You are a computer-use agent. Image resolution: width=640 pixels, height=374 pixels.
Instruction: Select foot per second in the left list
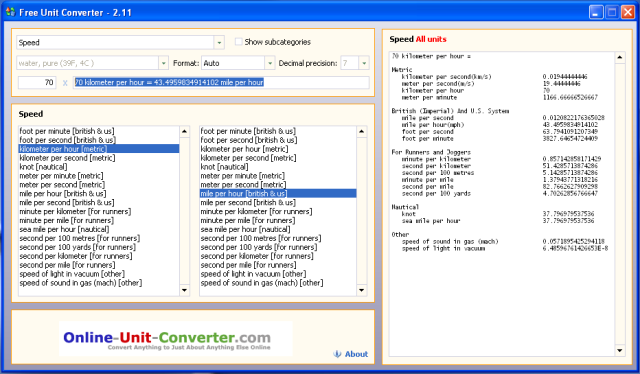99,140
